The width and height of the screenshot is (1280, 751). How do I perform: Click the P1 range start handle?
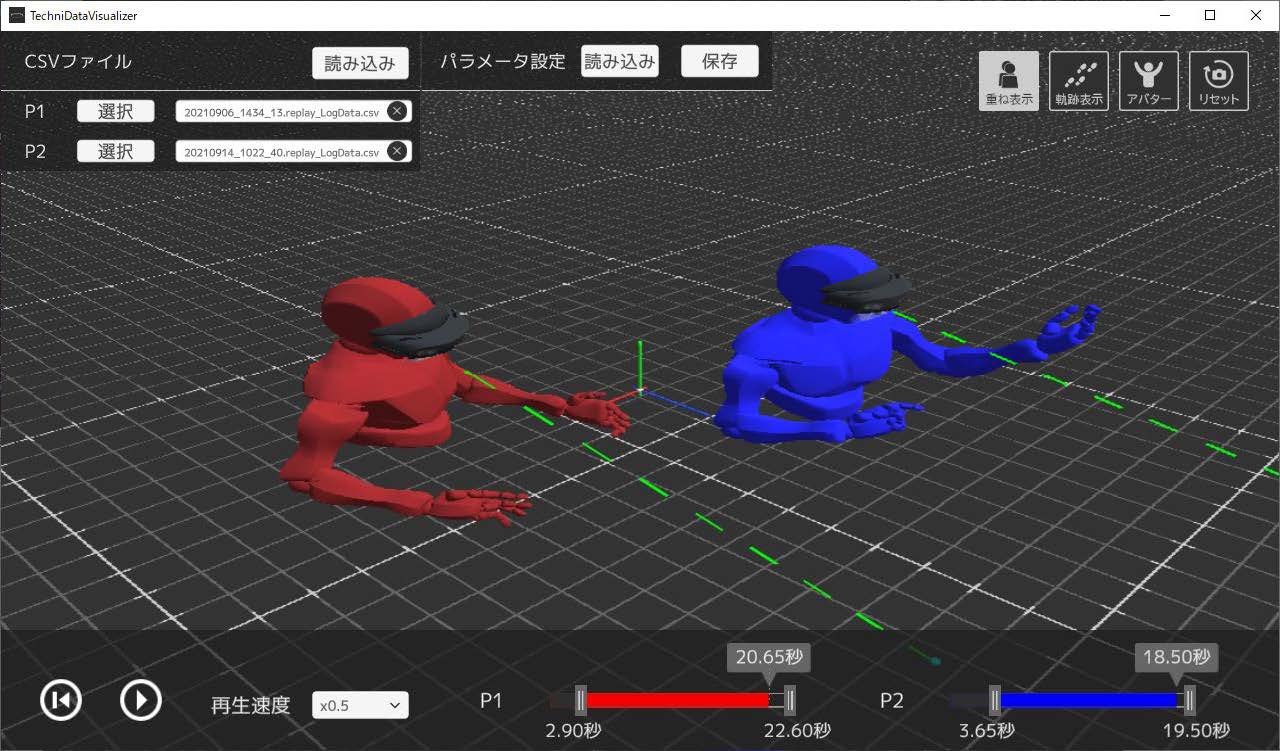[x=580, y=700]
